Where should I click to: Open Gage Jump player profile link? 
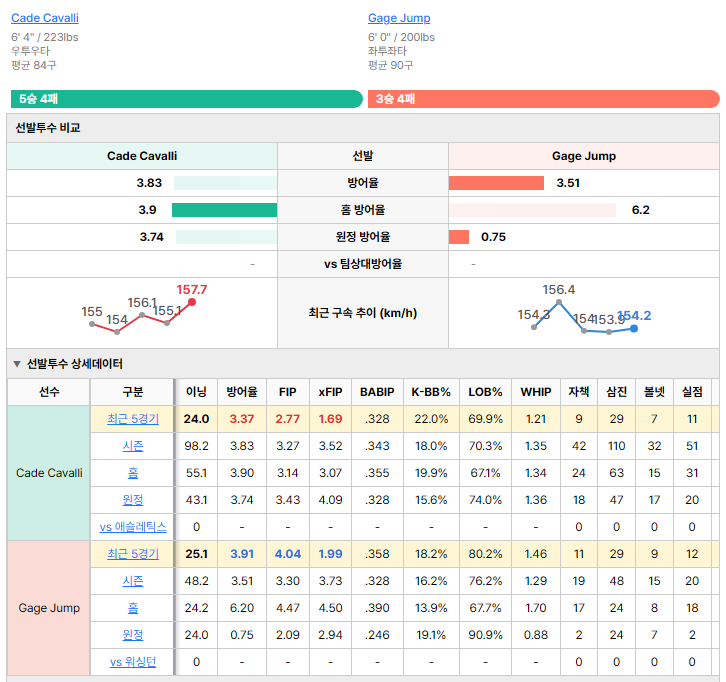tap(399, 18)
